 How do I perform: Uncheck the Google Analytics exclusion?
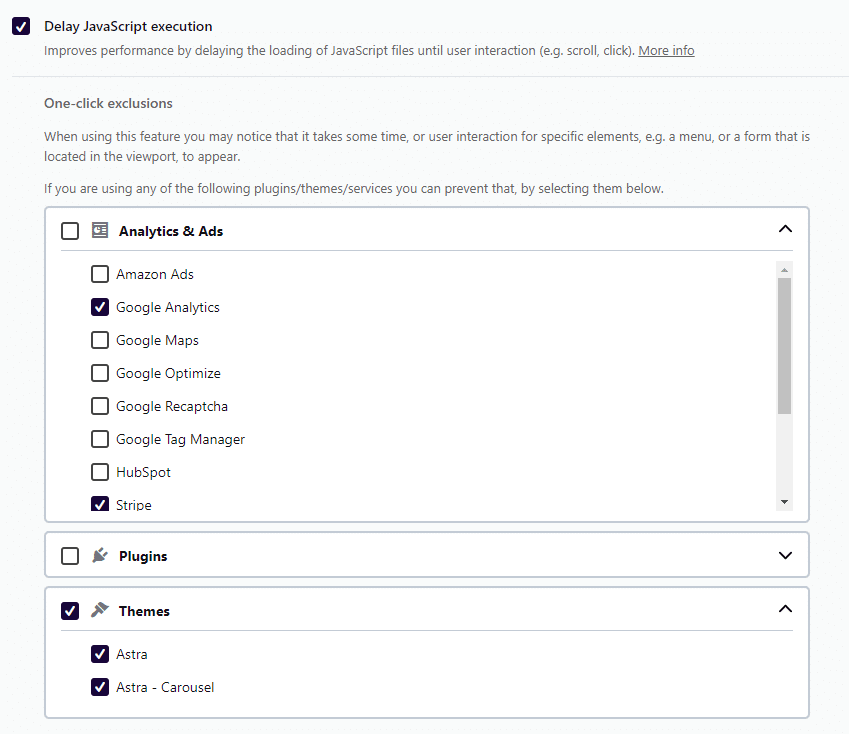tap(100, 307)
